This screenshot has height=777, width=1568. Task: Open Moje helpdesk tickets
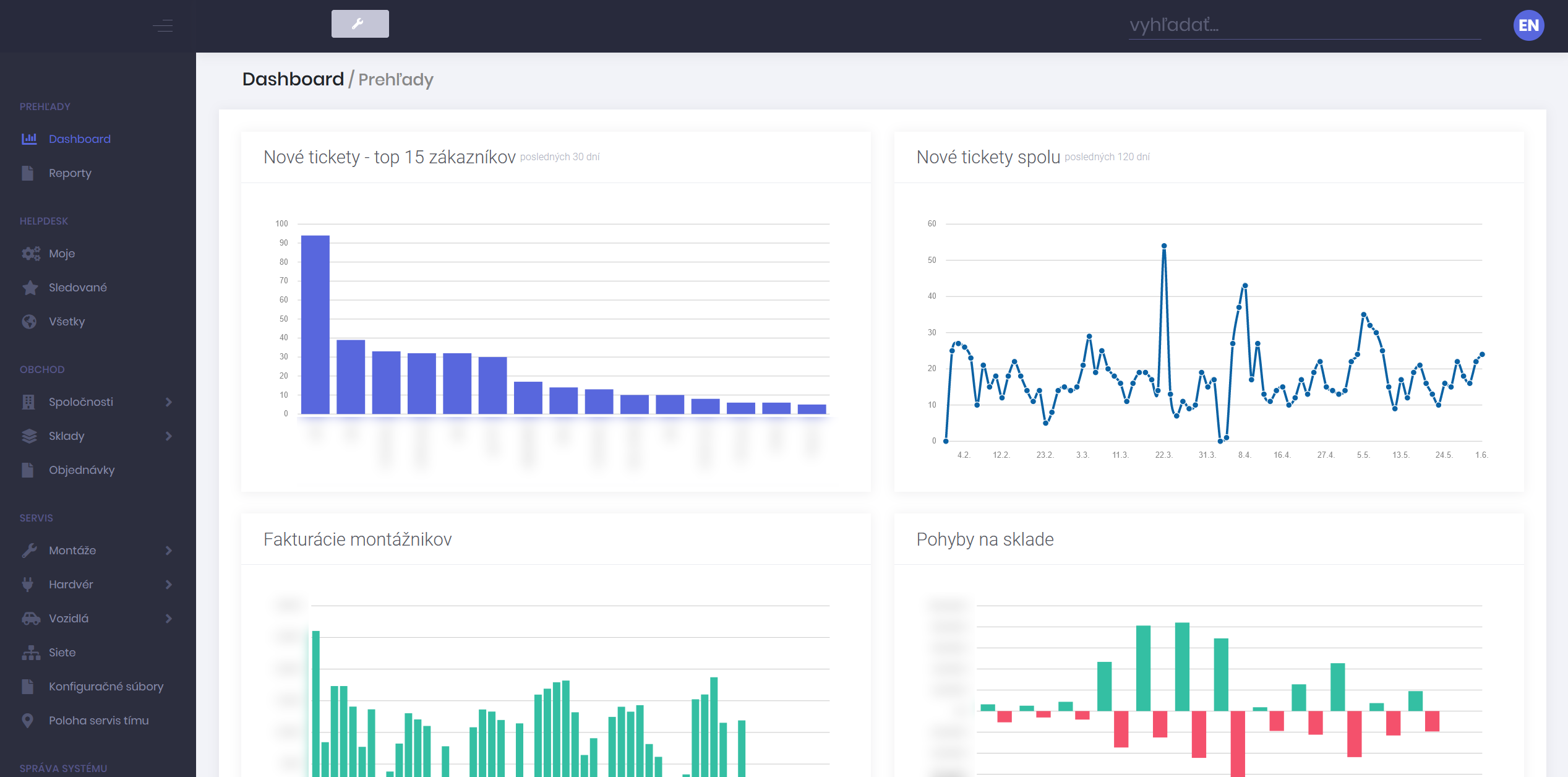(x=62, y=254)
